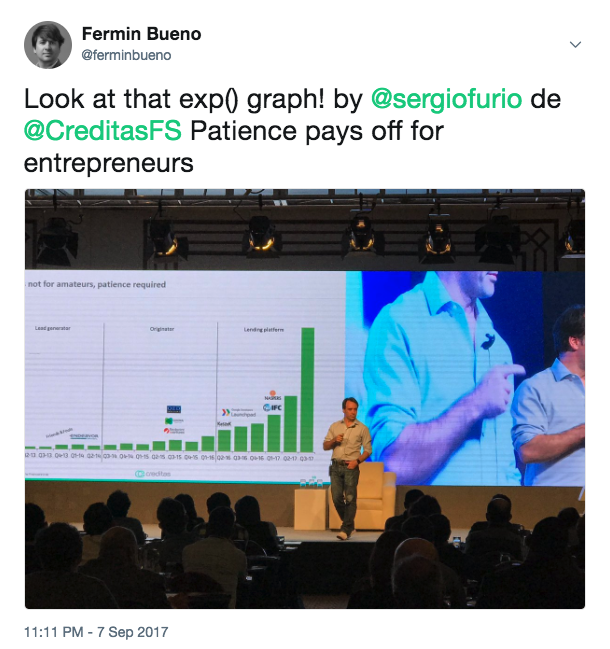Screen dimensions: 610x649
Task: Click the lapel microphone on the big screen
Action: pyautogui.click(x=488, y=341)
